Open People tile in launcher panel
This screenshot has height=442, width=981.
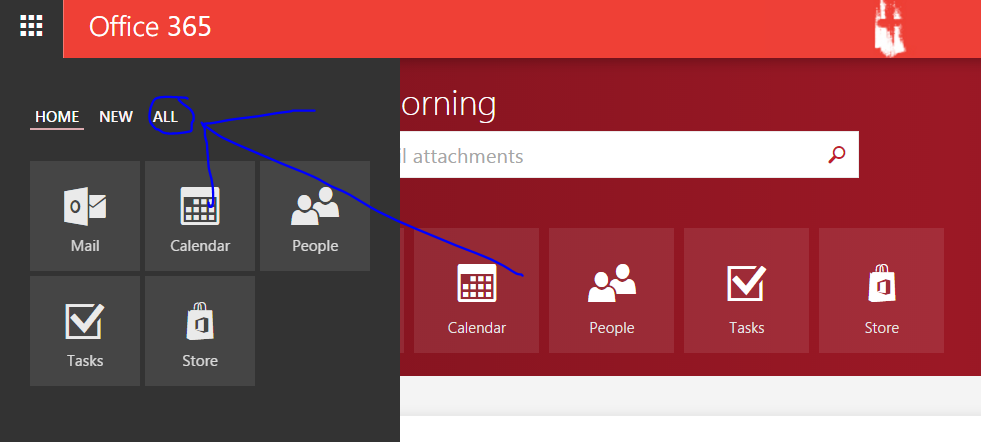pyautogui.click(x=315, y=216)
